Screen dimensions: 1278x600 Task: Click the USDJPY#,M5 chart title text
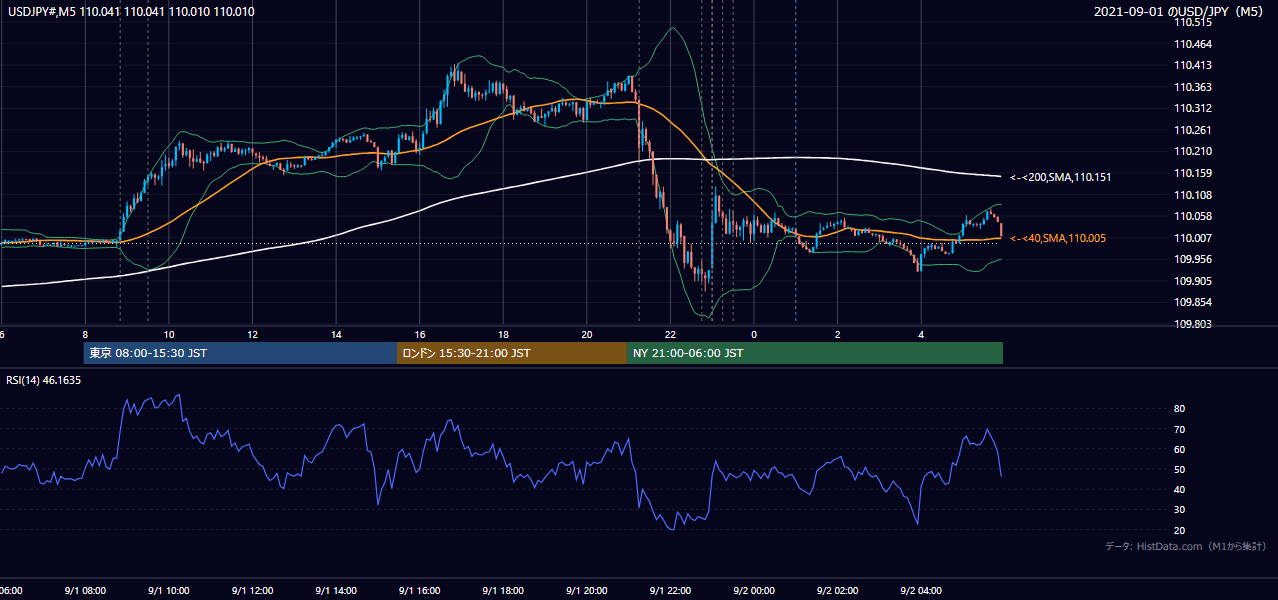point(129,12)
